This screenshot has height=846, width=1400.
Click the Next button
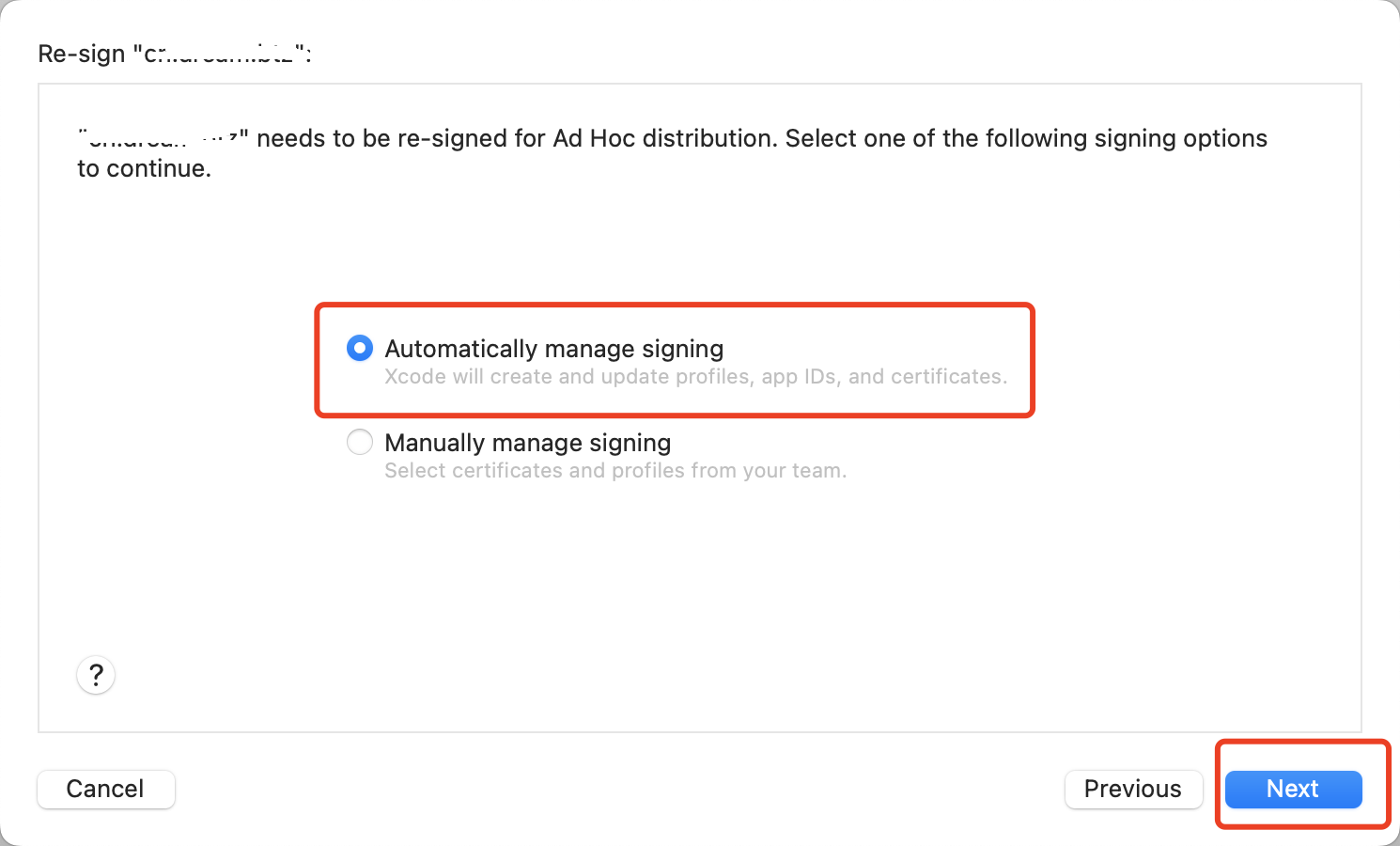(x=1293, y=789)
